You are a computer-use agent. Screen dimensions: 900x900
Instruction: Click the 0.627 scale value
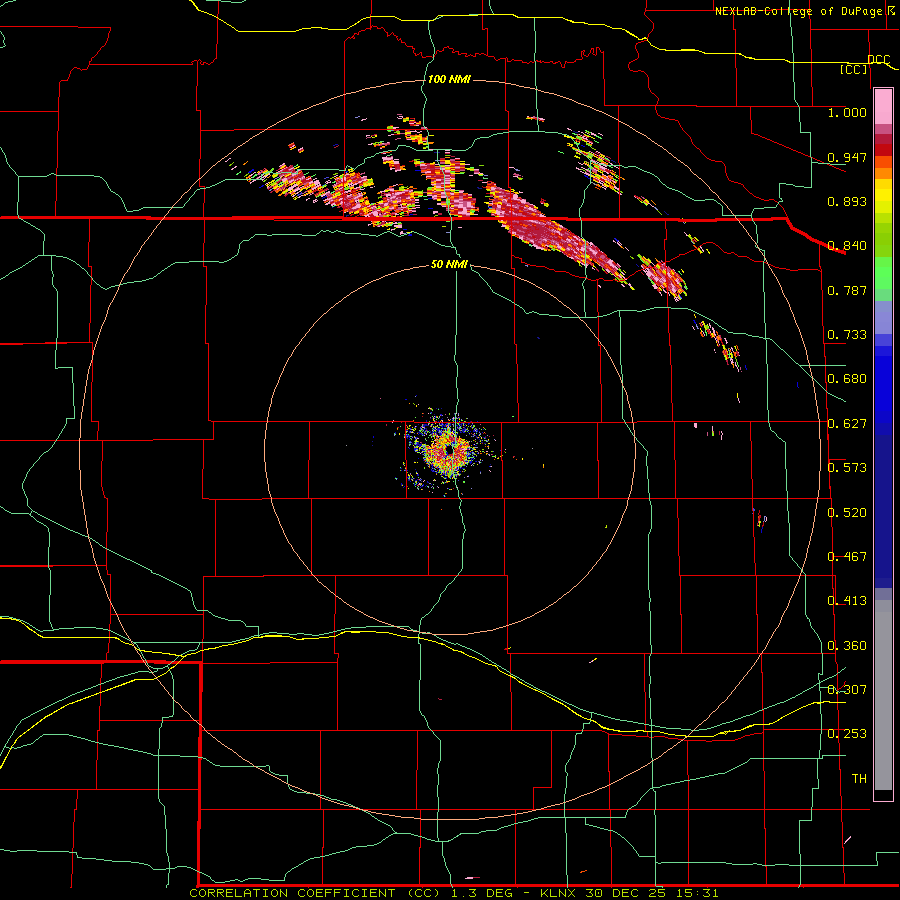847,424
